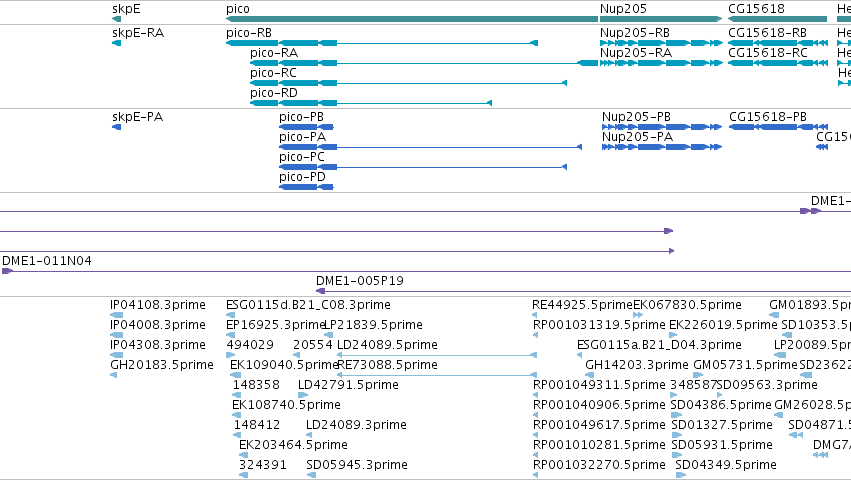
Task: Select the LD24089.3prime EST entry
Action: 356,426
